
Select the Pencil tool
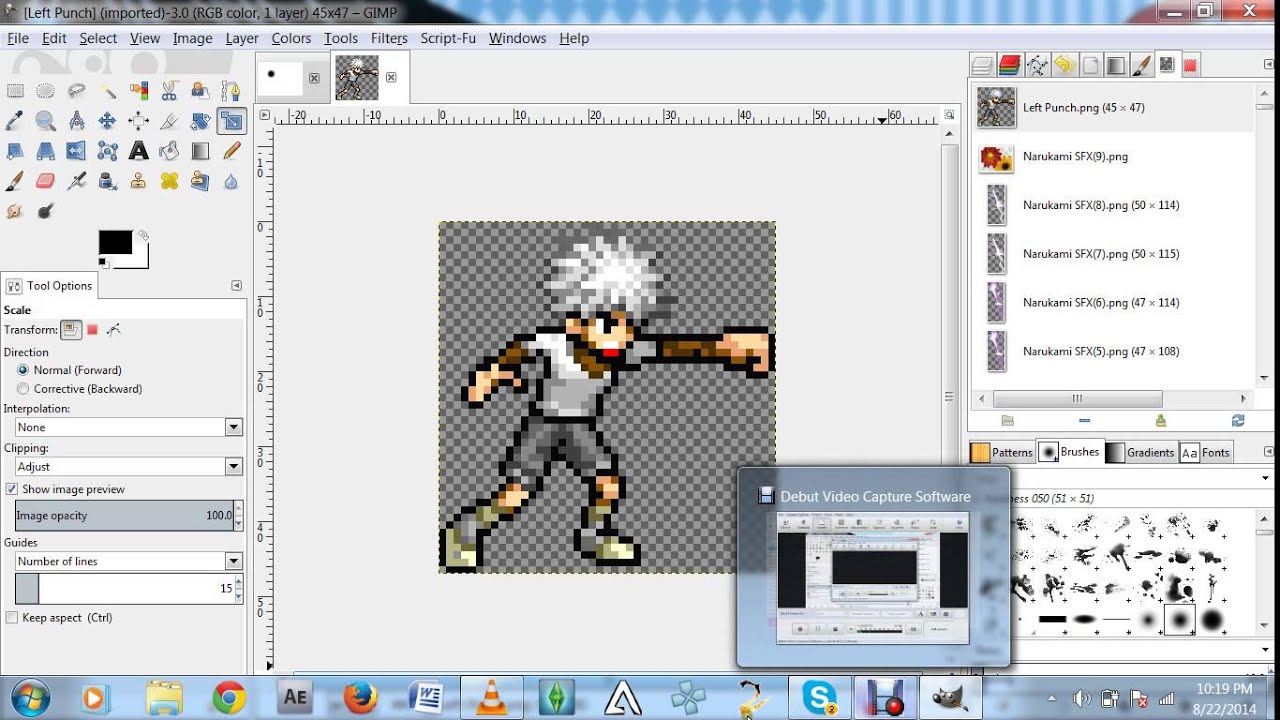coord(231,151)
